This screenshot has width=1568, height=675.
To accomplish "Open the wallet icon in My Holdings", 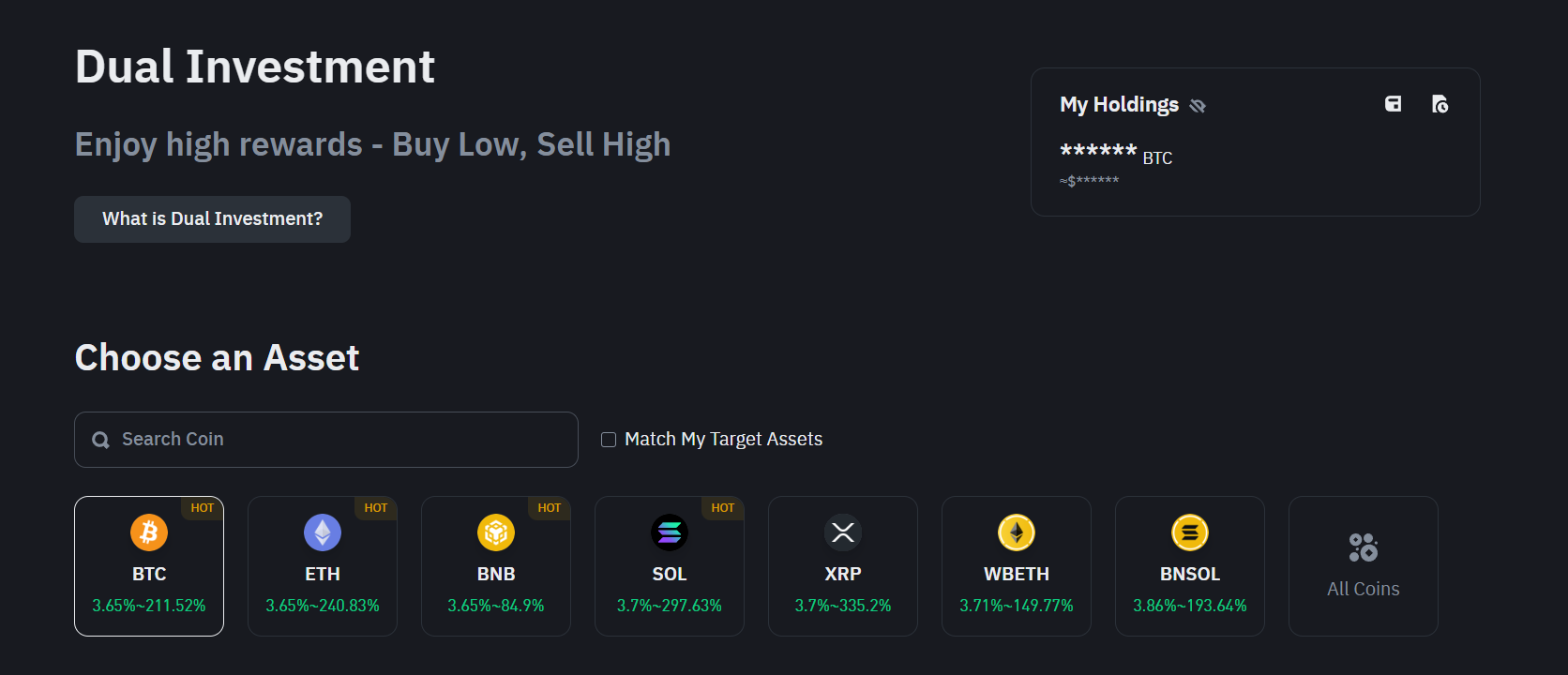I will click(1393, 104).
